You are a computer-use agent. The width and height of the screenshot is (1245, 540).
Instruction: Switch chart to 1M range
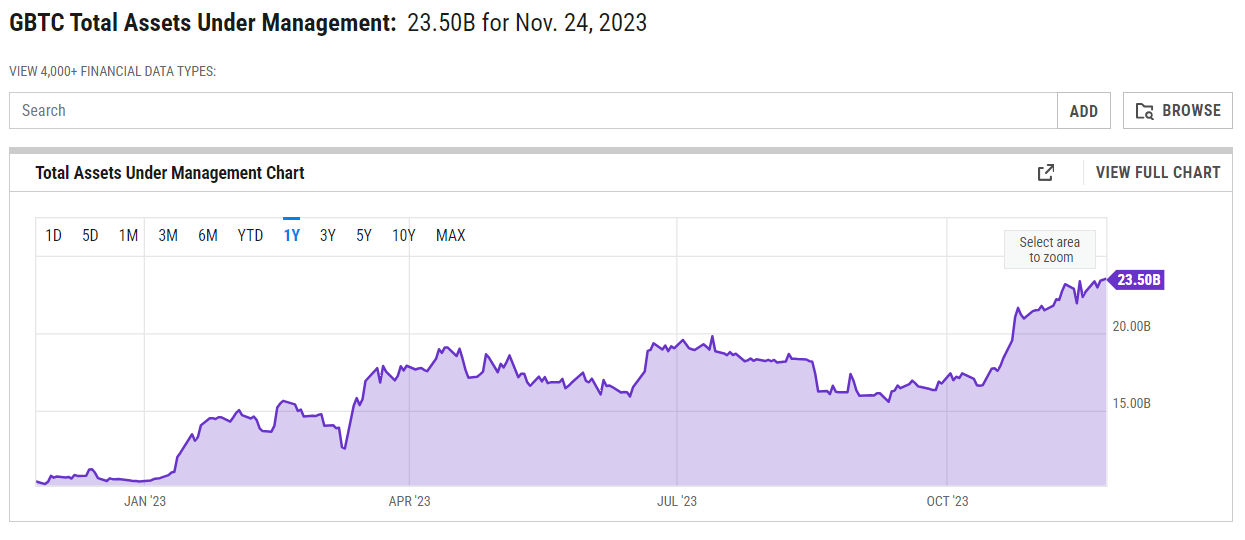coord(128,236)
